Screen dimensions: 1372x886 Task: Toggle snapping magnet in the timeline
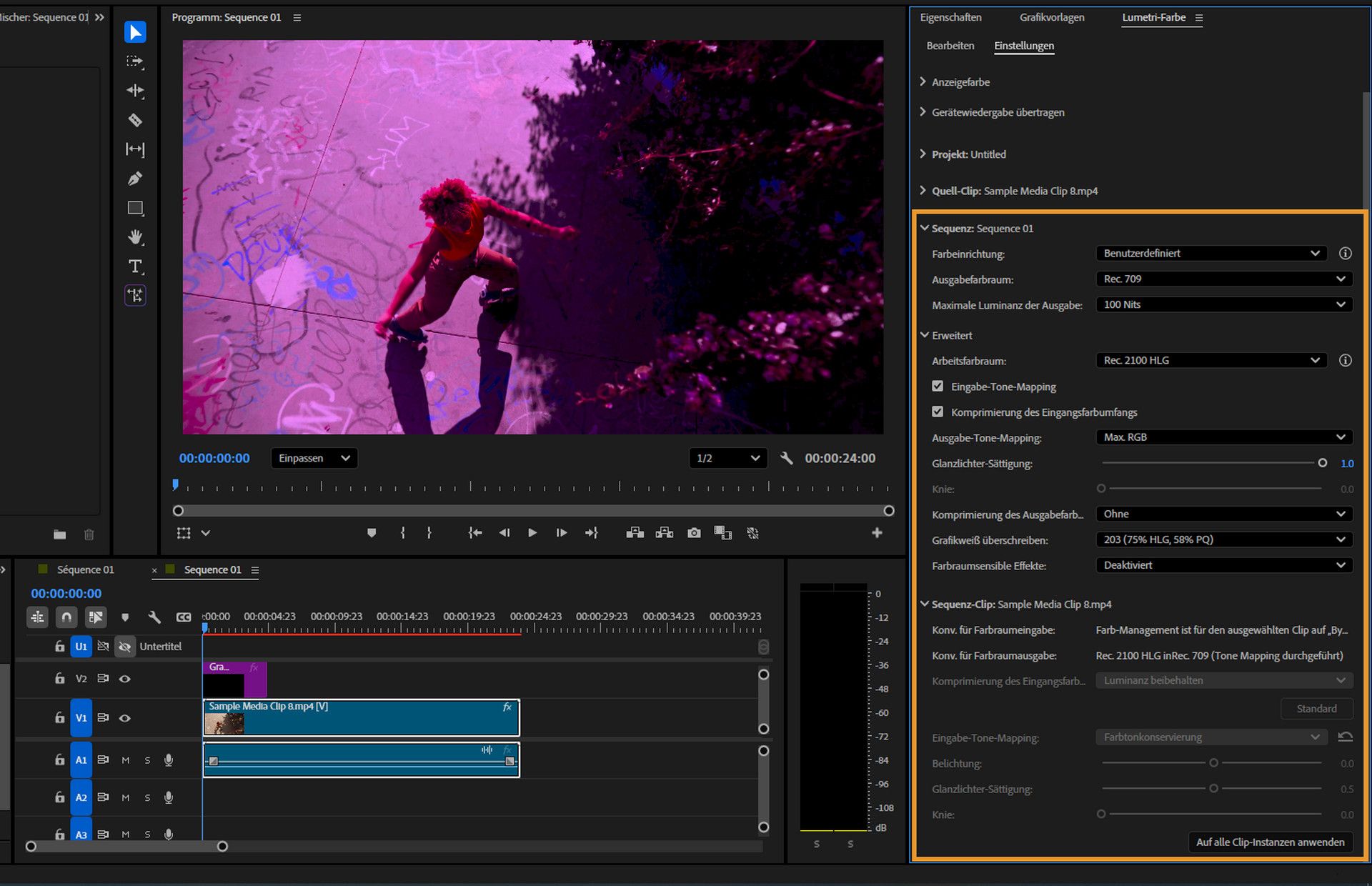[x=66, y=617]
